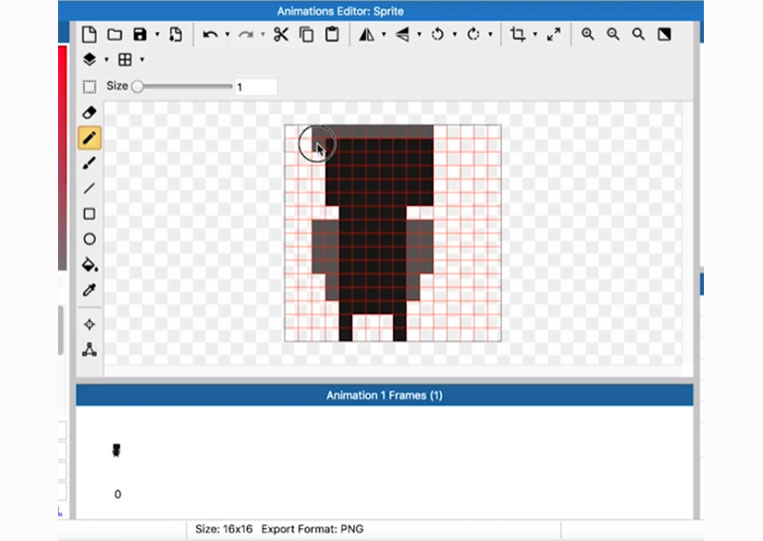This screenshot has width=763, height=541.
Task: Select the Eraser tool
Action: pyautogui.click(x=89, y=113)
